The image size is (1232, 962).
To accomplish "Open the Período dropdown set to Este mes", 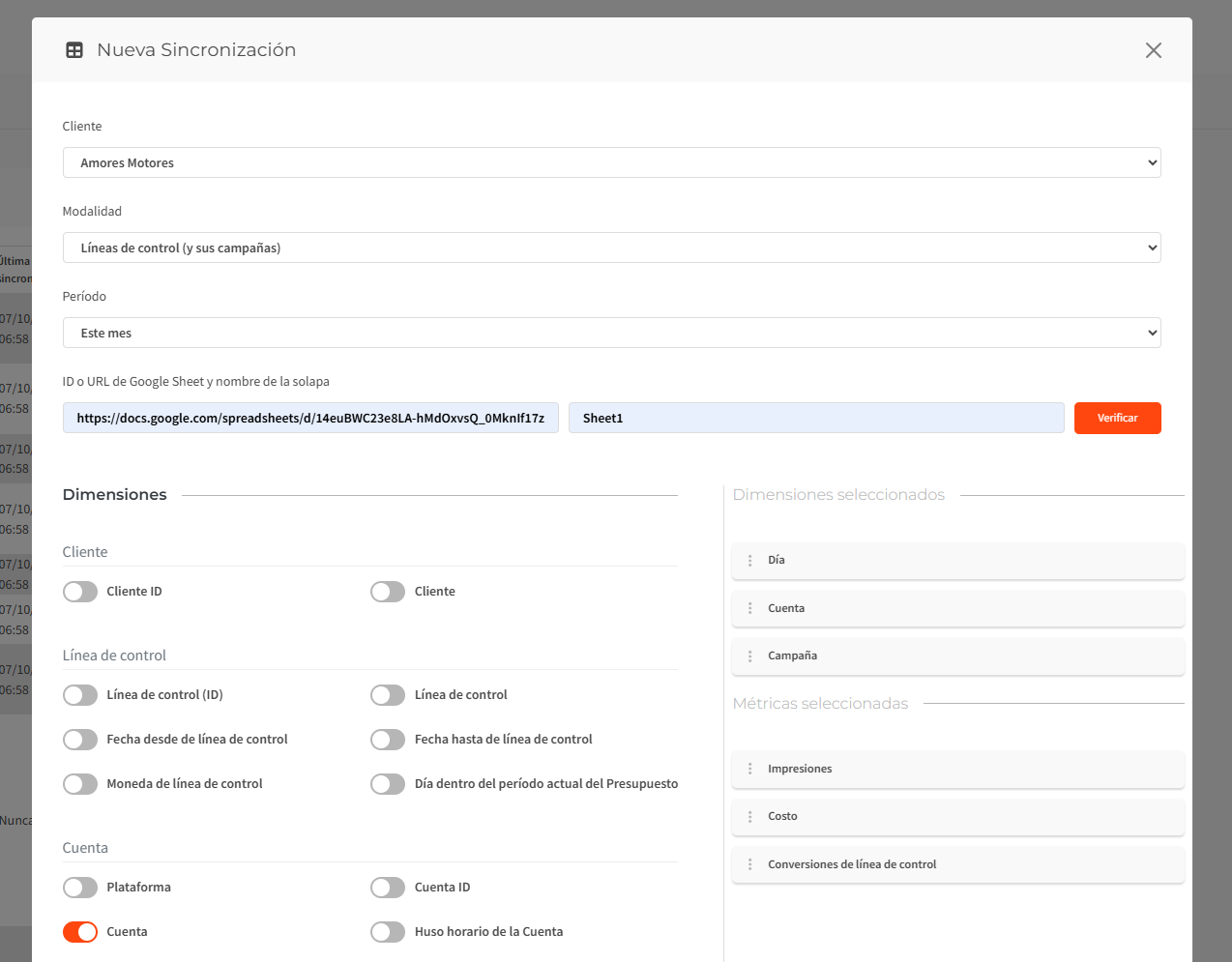I will point(611,333).
